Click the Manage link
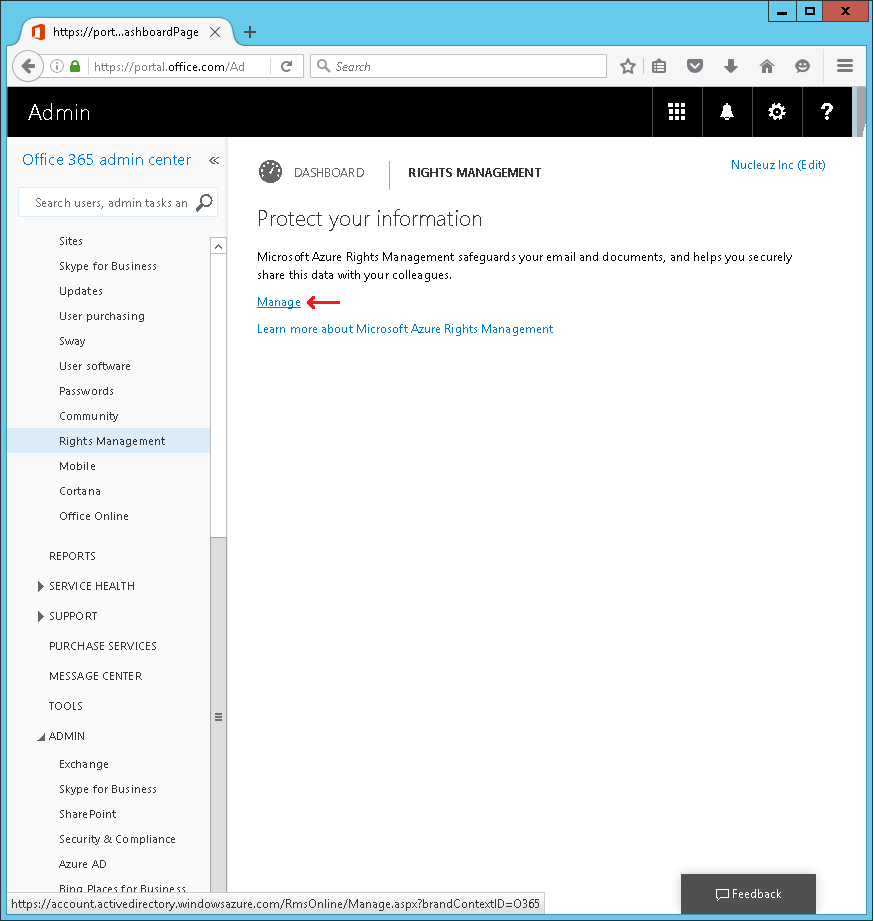The image size is (873, 921). coord(278,302)
